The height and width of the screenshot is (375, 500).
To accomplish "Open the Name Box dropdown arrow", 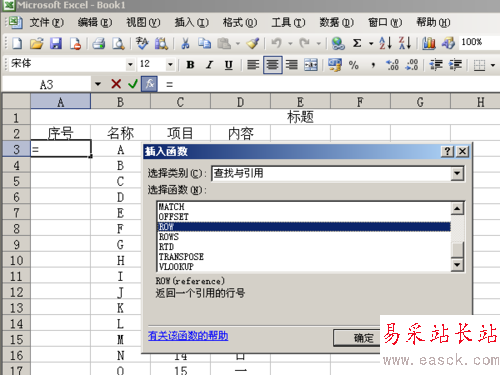I will (x=97, y=84).
